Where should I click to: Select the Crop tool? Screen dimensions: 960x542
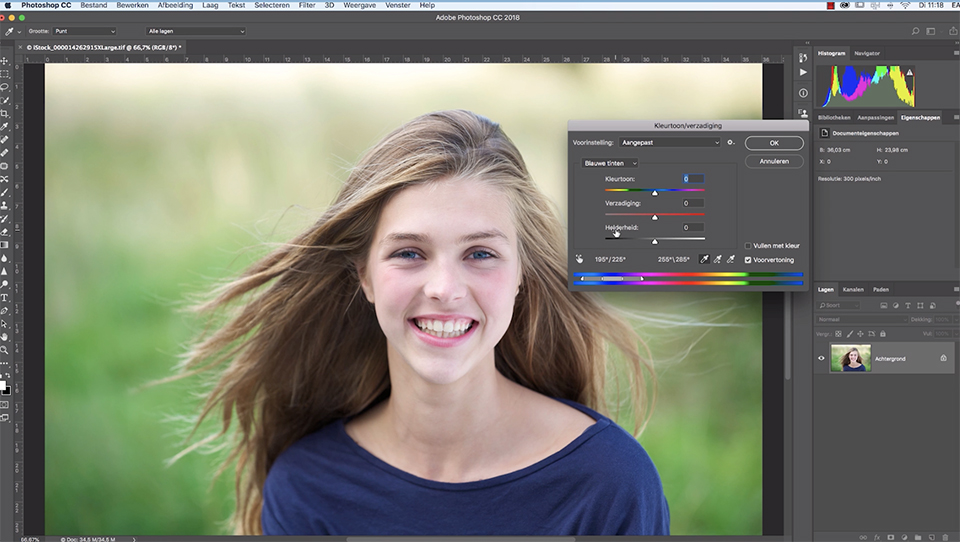(x=5, y=114)
